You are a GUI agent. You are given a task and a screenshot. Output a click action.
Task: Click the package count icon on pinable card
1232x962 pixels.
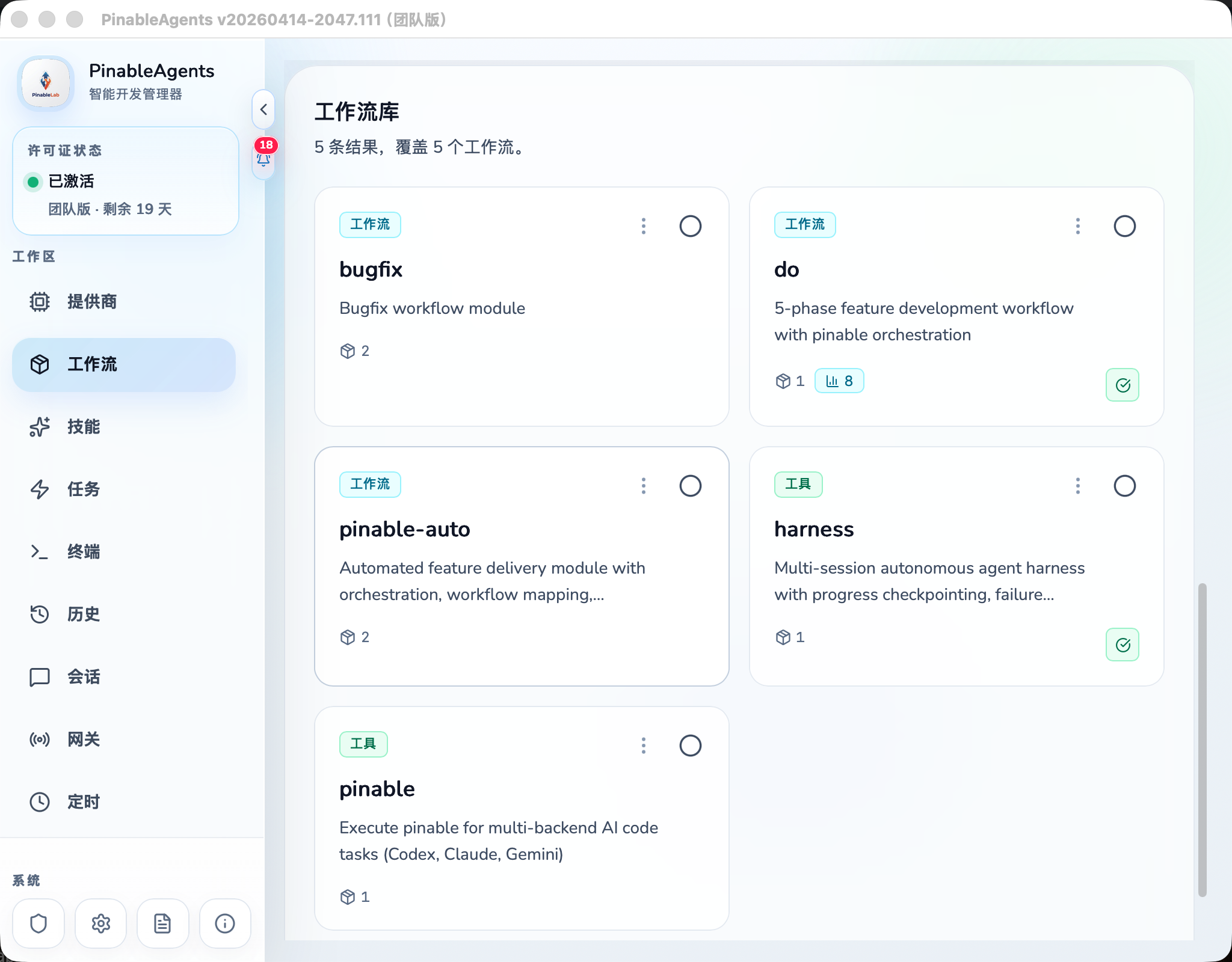click(348, 897)
